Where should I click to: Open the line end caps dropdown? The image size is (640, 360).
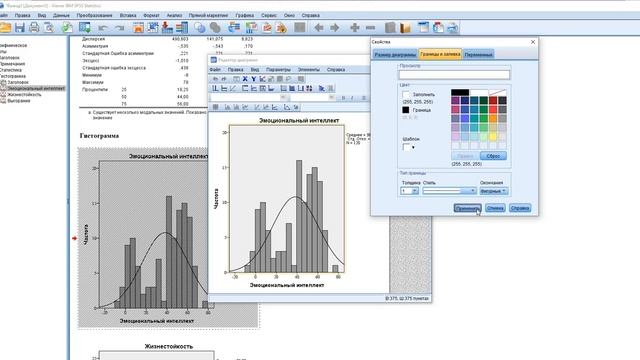tap(493, 191)
